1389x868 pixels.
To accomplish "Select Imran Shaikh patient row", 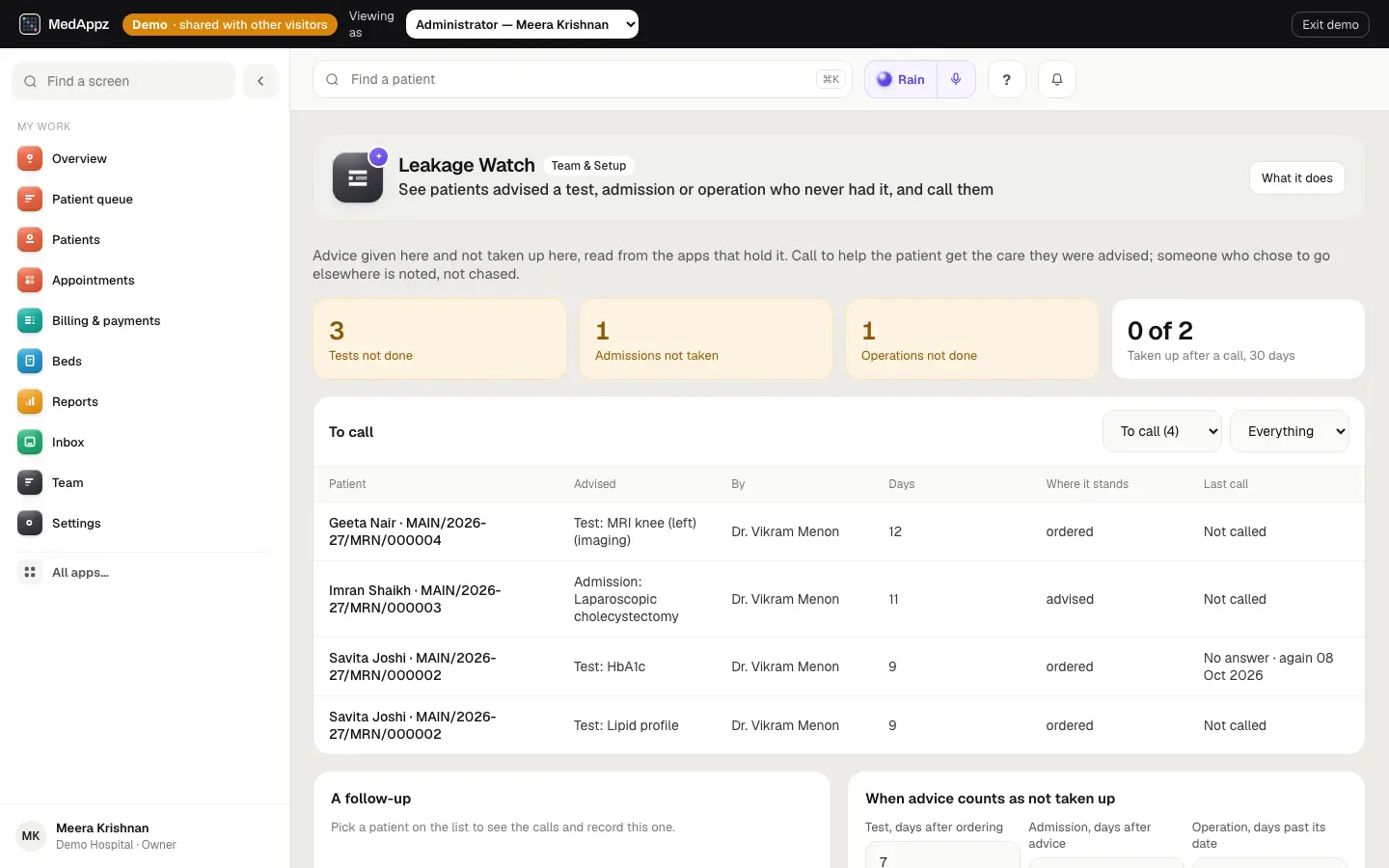I will pyautogui.click(x=839, y=599).
